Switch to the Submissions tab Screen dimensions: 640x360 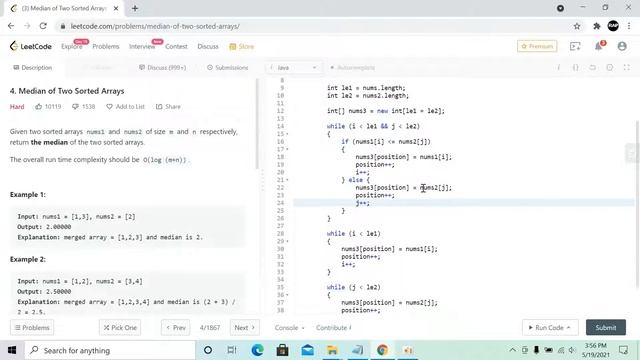(227, 67)
